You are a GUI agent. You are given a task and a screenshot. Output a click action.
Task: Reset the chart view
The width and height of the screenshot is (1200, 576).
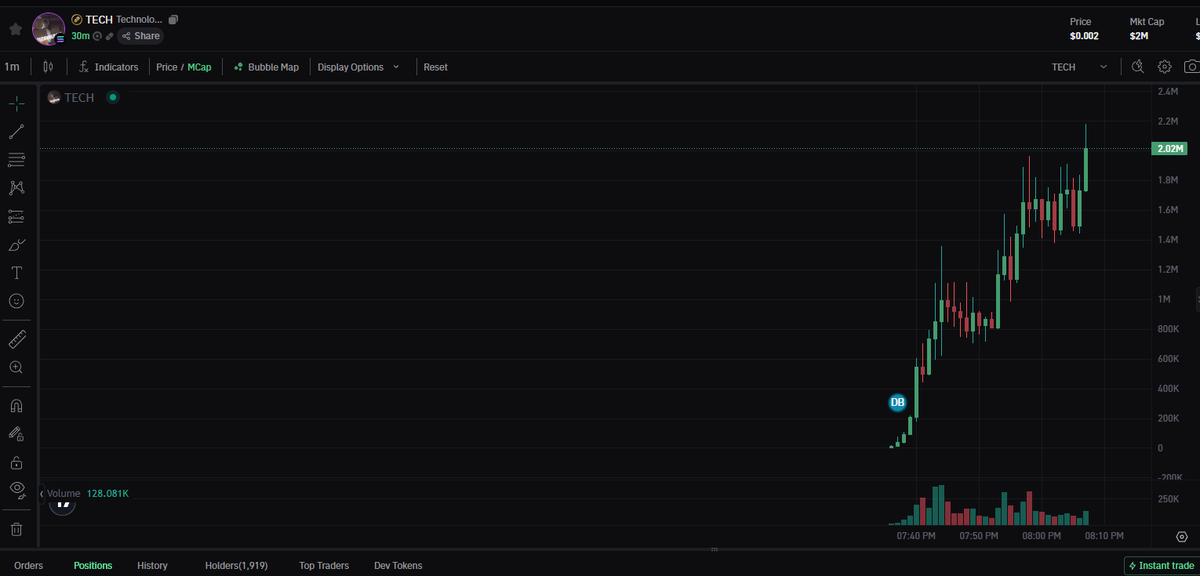click(435, 67)
